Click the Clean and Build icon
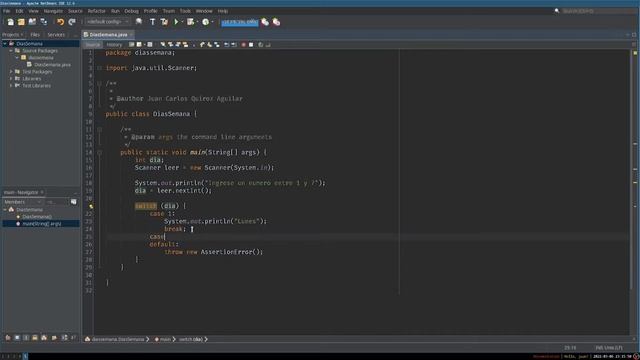Image resolution: width=640 pixels, height=360 pixels. click(x=164, y=22)
